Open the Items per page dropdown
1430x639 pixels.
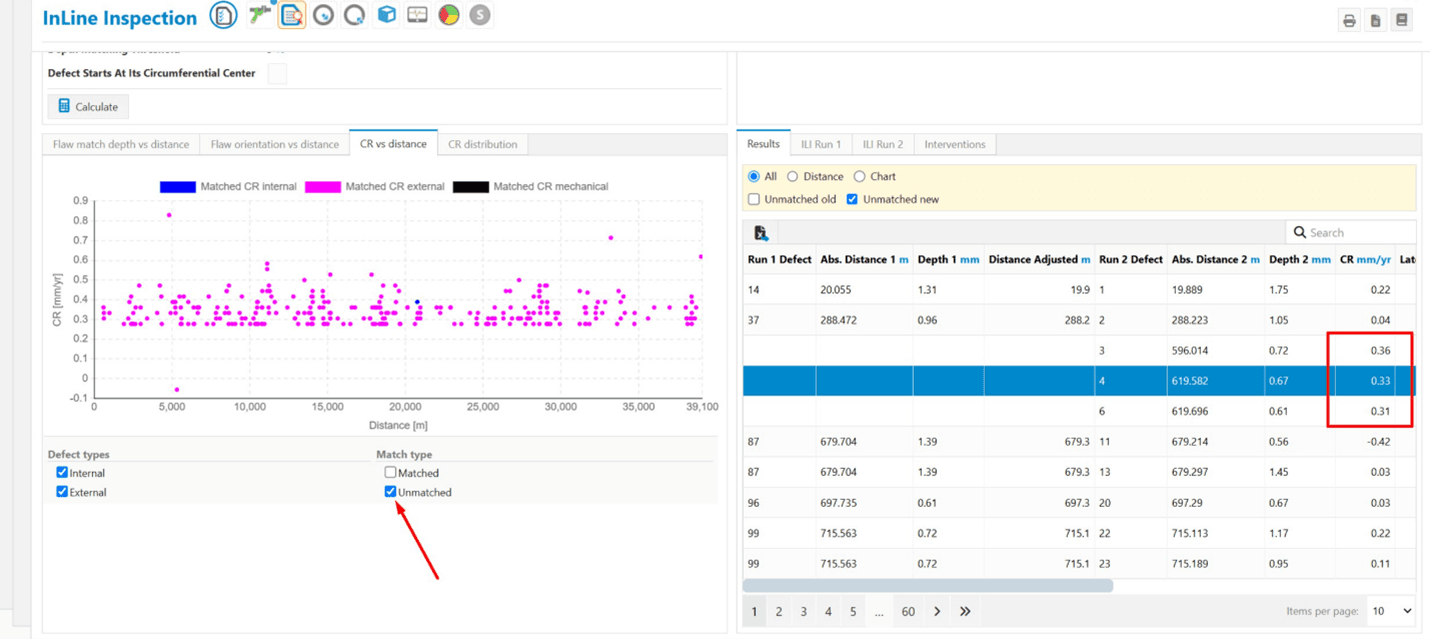coord(1392,610)
